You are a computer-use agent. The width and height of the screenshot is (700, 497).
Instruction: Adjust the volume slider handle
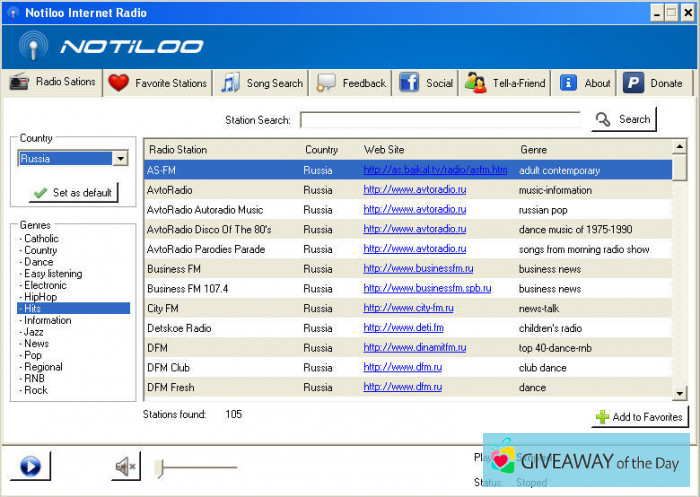[158, 467]
